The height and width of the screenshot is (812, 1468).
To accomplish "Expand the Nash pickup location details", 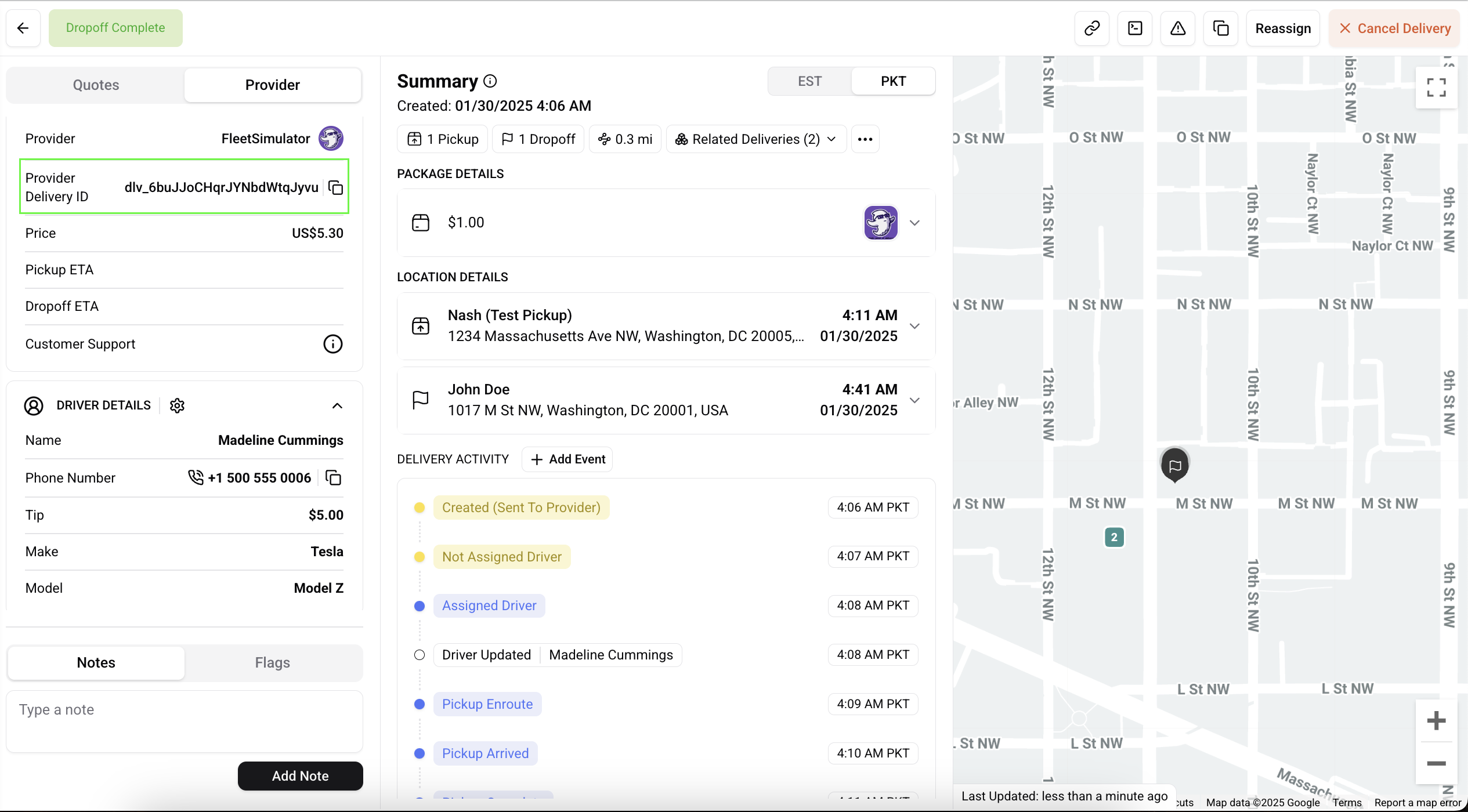I will point(914,326).
